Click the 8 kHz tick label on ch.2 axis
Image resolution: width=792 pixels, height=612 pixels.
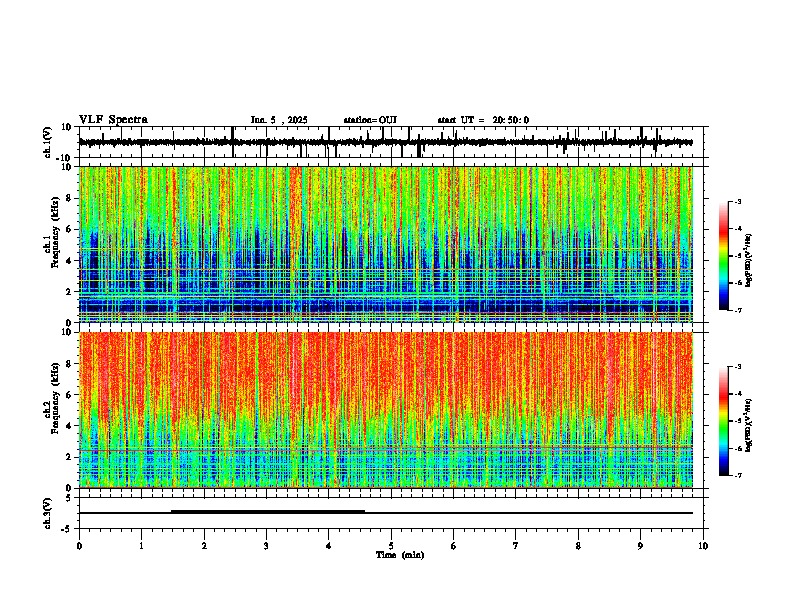click(71, 364)
